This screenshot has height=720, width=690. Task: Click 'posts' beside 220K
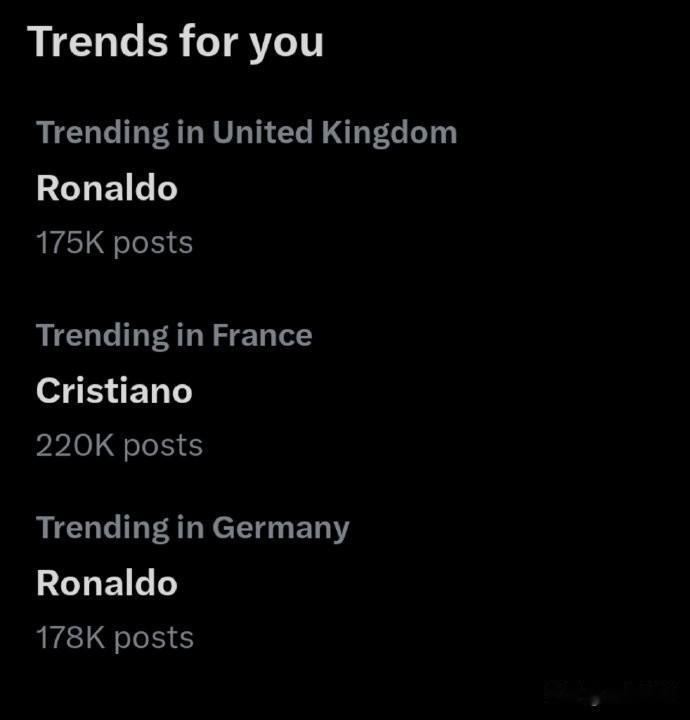(163, 447)
